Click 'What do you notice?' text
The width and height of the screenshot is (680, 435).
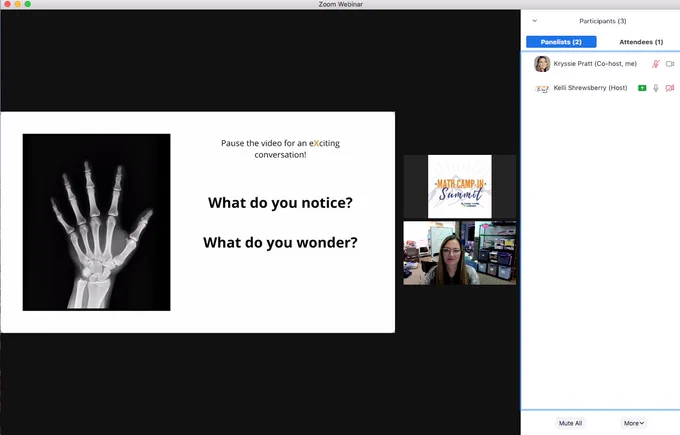click(x=280, y=203)
